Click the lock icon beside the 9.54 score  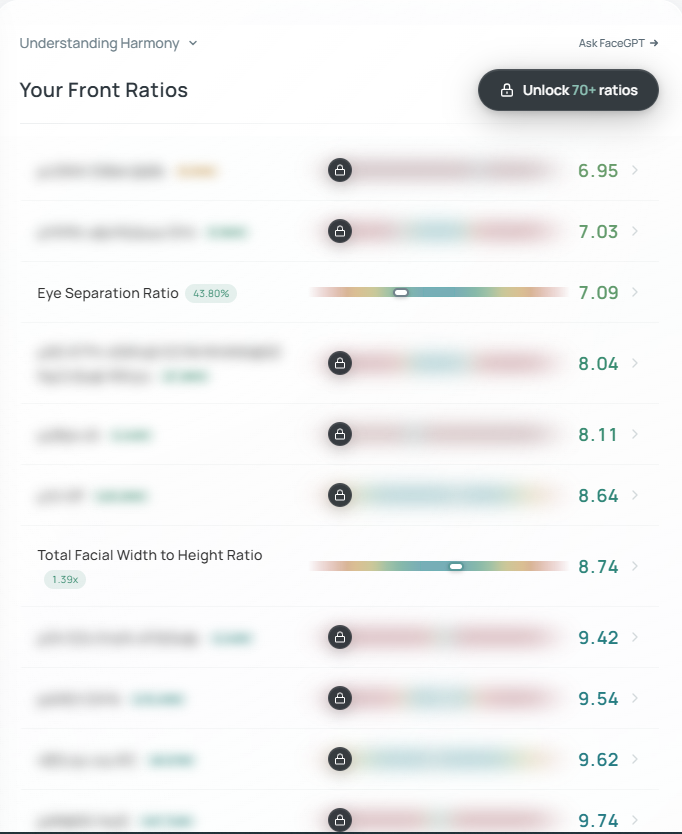340,698
